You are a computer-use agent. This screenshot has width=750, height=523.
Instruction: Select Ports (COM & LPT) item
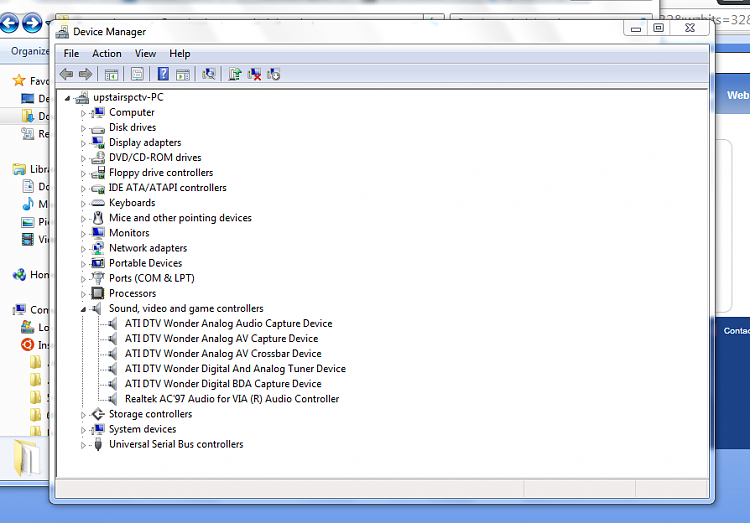click(x=152, y=278)
